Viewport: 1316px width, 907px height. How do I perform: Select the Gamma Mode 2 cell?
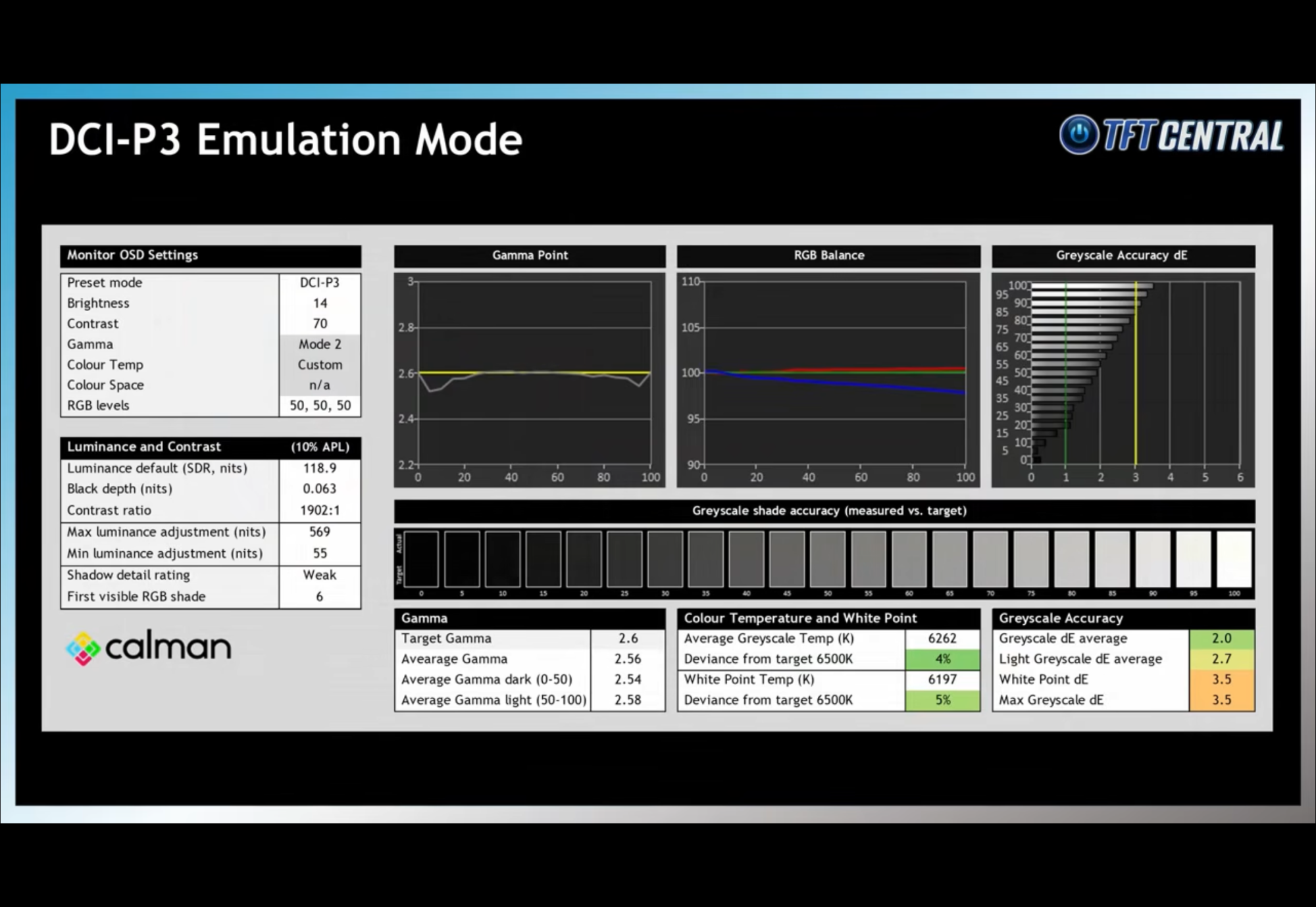320,344
